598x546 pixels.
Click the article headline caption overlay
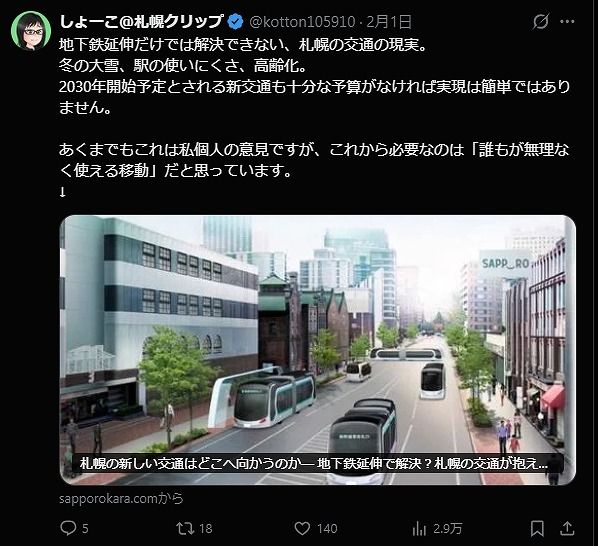tap(314, 463)
